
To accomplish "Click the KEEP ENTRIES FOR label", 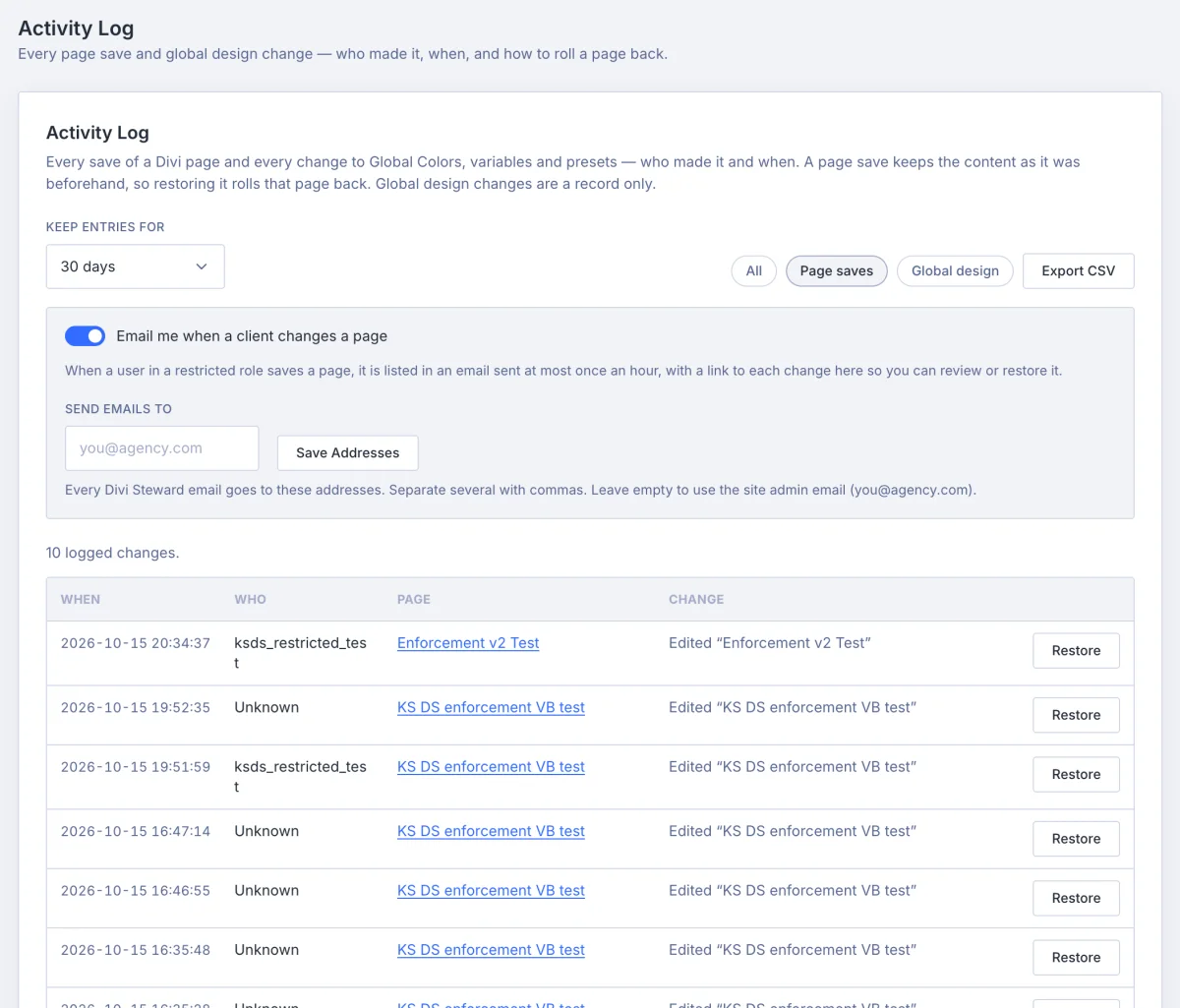I will (105, 227).
